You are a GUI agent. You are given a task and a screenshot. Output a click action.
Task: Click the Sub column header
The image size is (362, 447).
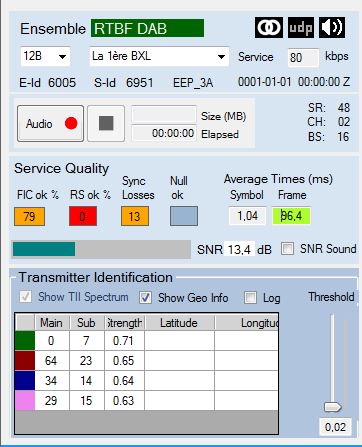pos(87,323)
